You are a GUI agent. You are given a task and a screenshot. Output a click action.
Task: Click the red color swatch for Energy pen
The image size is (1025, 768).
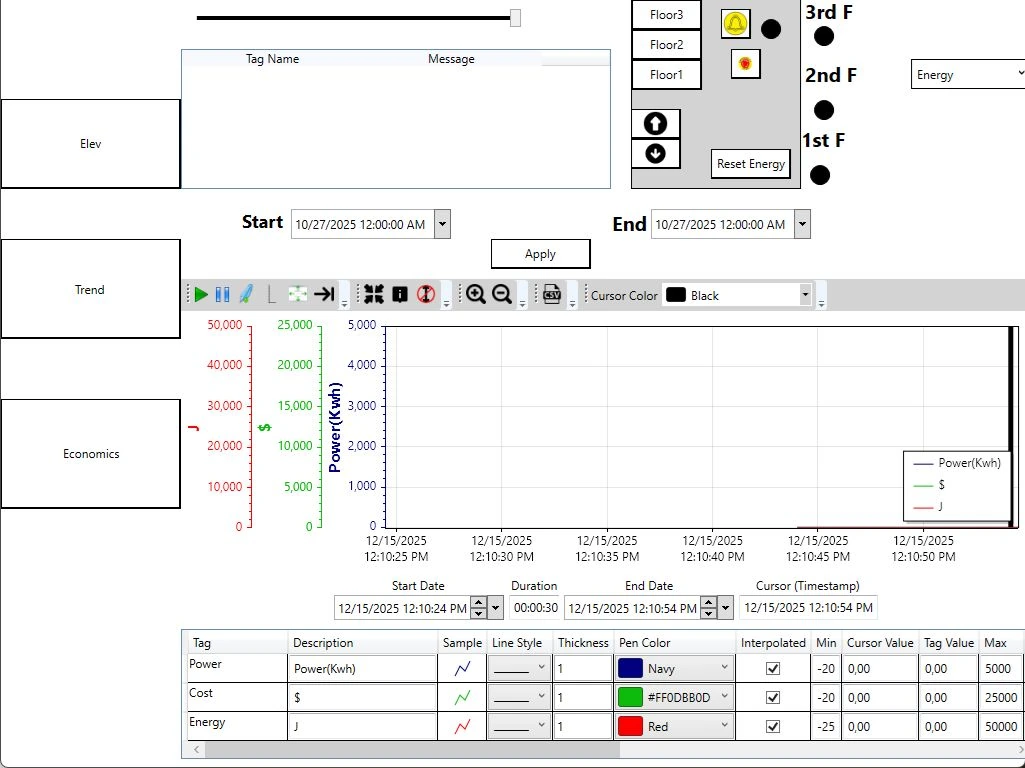click(630, 726)
